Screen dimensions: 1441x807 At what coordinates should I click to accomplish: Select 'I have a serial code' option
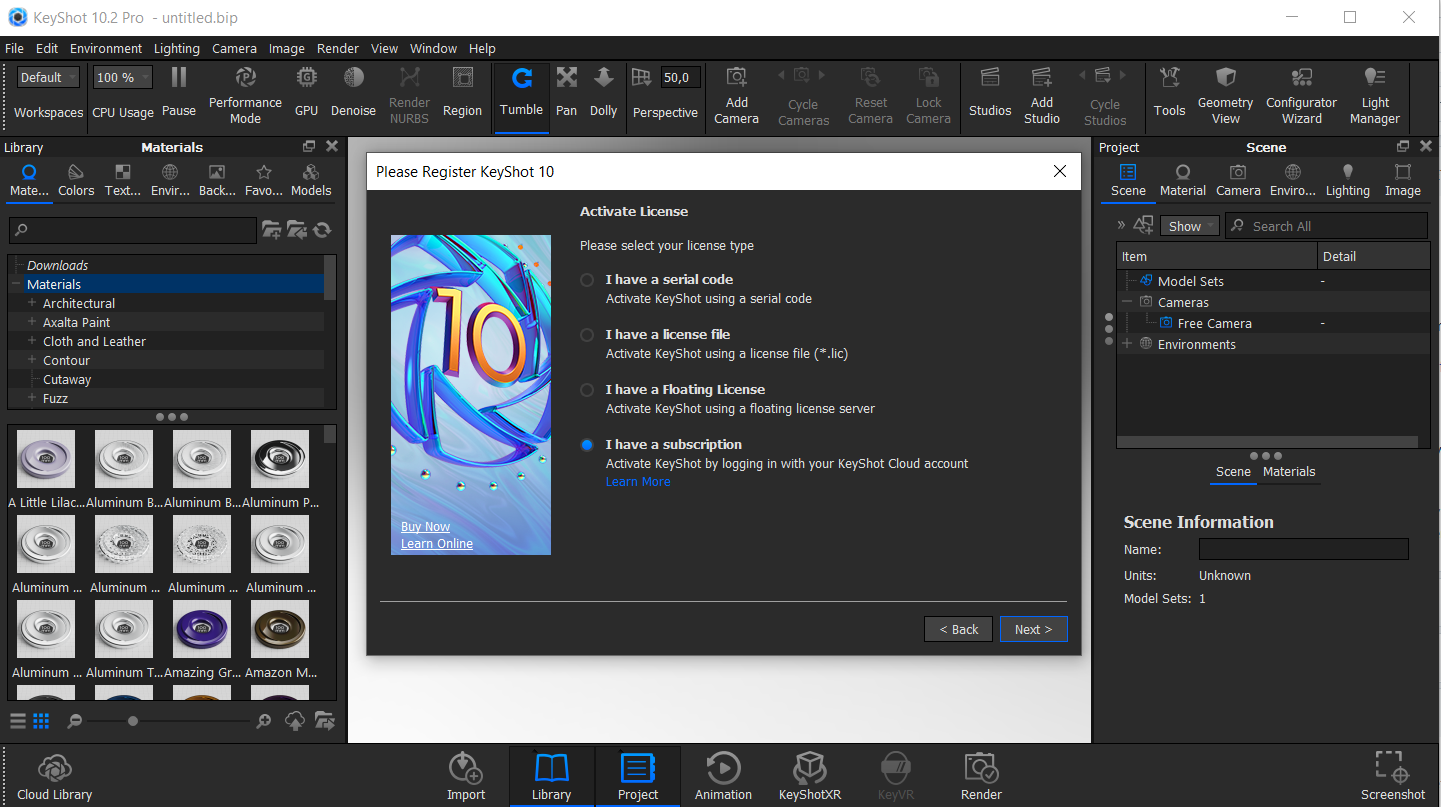click(587, 280)
